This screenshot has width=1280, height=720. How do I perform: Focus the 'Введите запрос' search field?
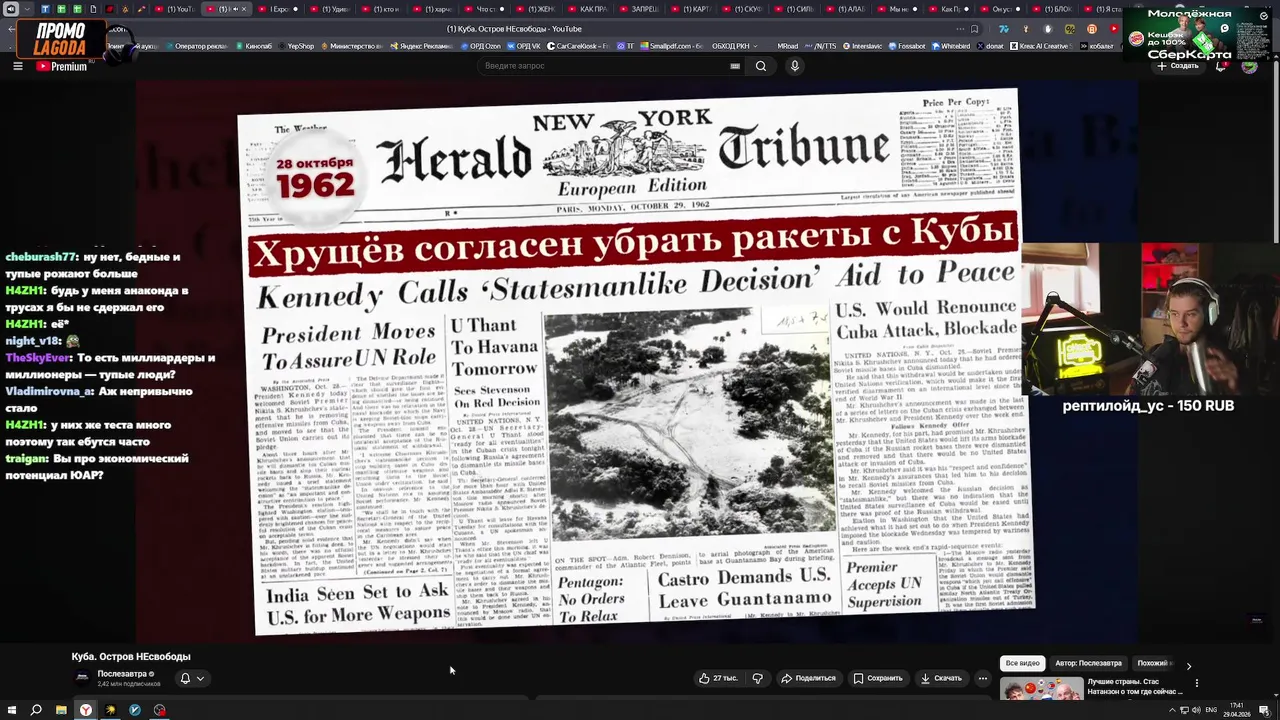coord(605,66)
